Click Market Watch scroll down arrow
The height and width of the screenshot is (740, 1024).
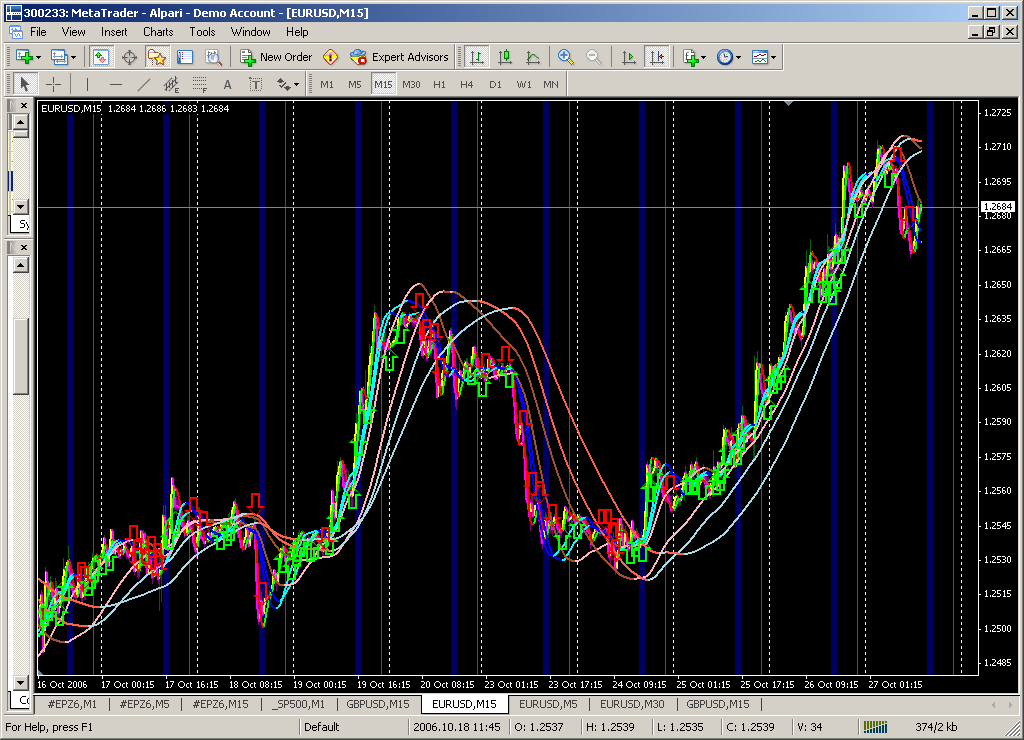[x=21, y=206]
